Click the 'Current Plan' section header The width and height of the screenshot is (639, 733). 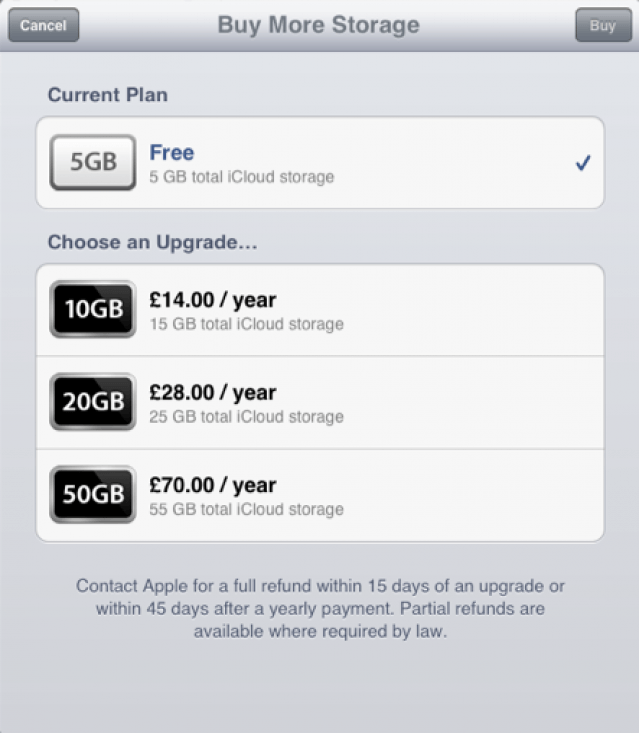point(108,96)
